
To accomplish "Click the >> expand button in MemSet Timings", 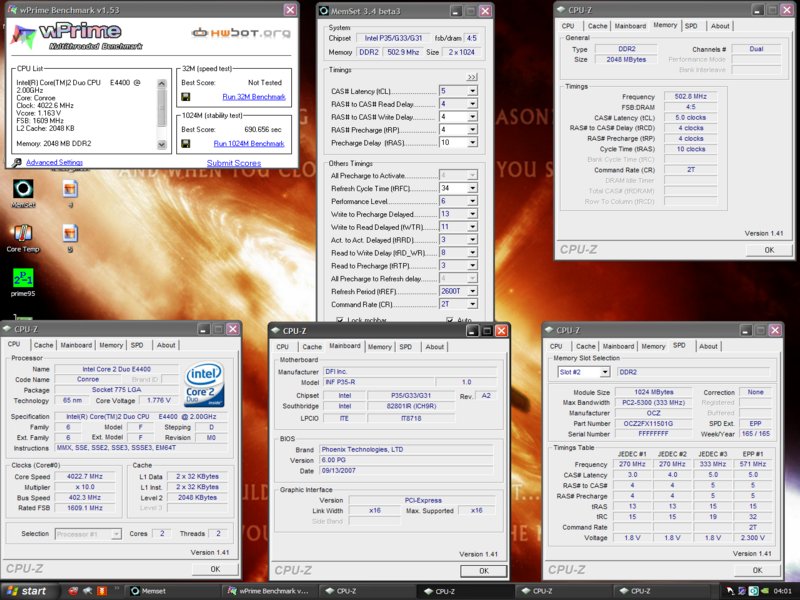I will (472, 77).
